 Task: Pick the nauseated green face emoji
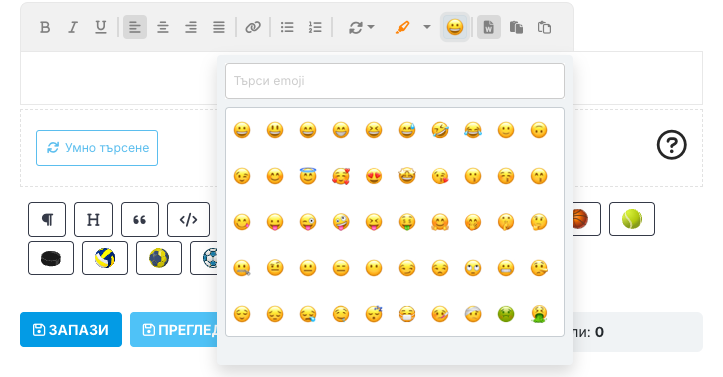506,314
